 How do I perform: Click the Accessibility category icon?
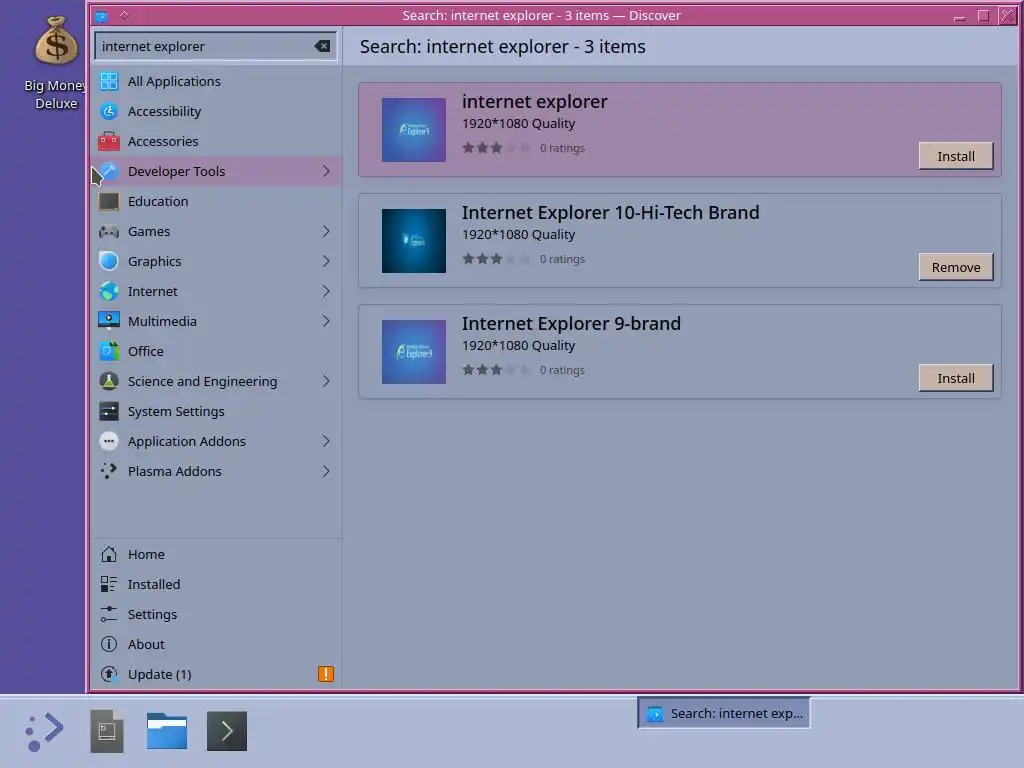click(109, 111)
